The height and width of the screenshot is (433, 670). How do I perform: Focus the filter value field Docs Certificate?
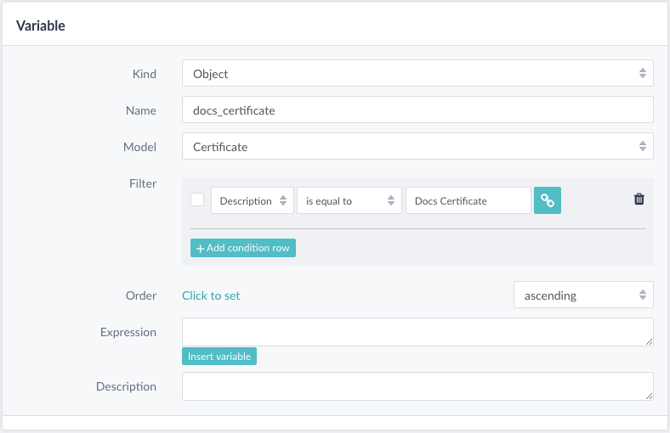point(468,201)
